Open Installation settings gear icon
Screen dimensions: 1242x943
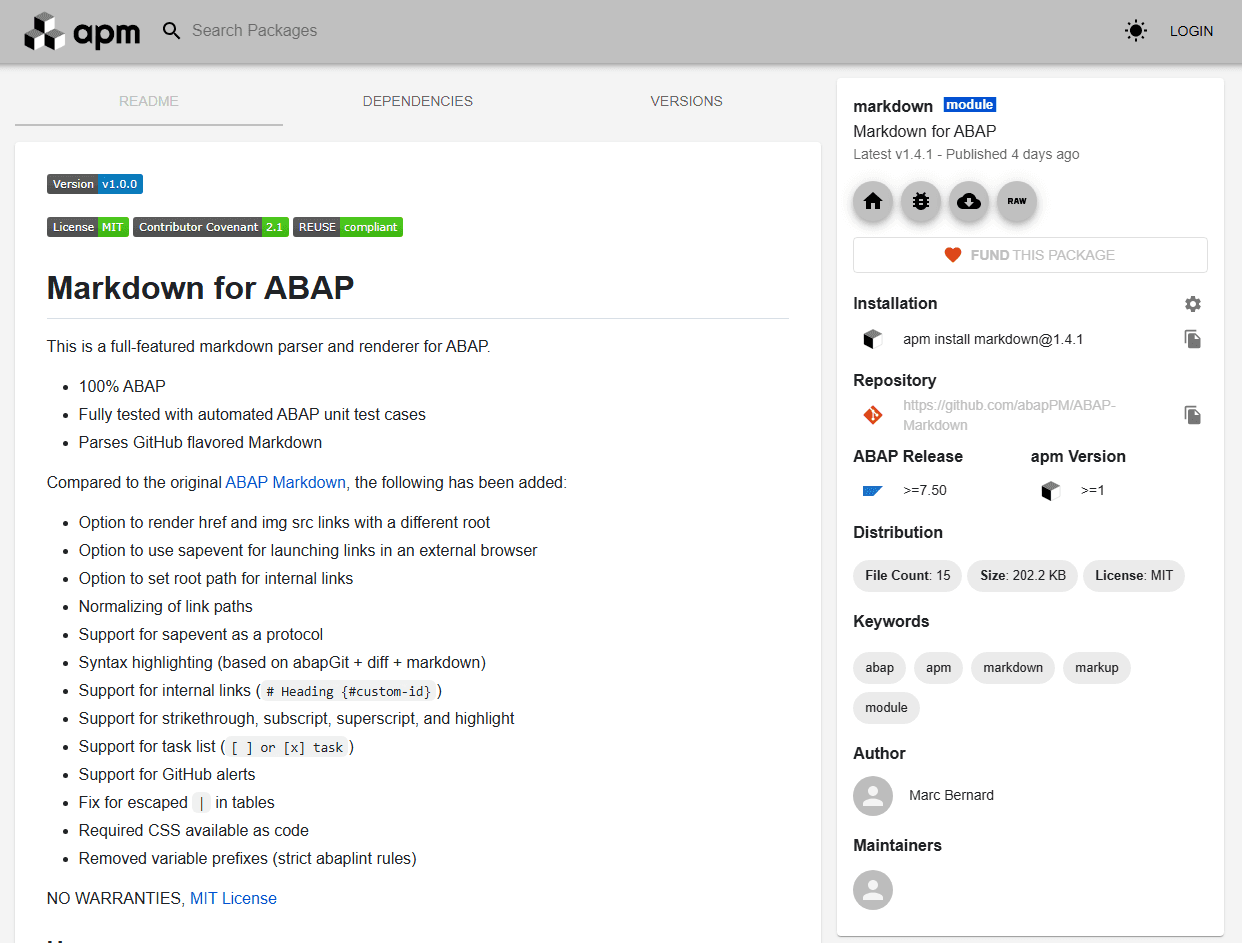pos(1193,304)
